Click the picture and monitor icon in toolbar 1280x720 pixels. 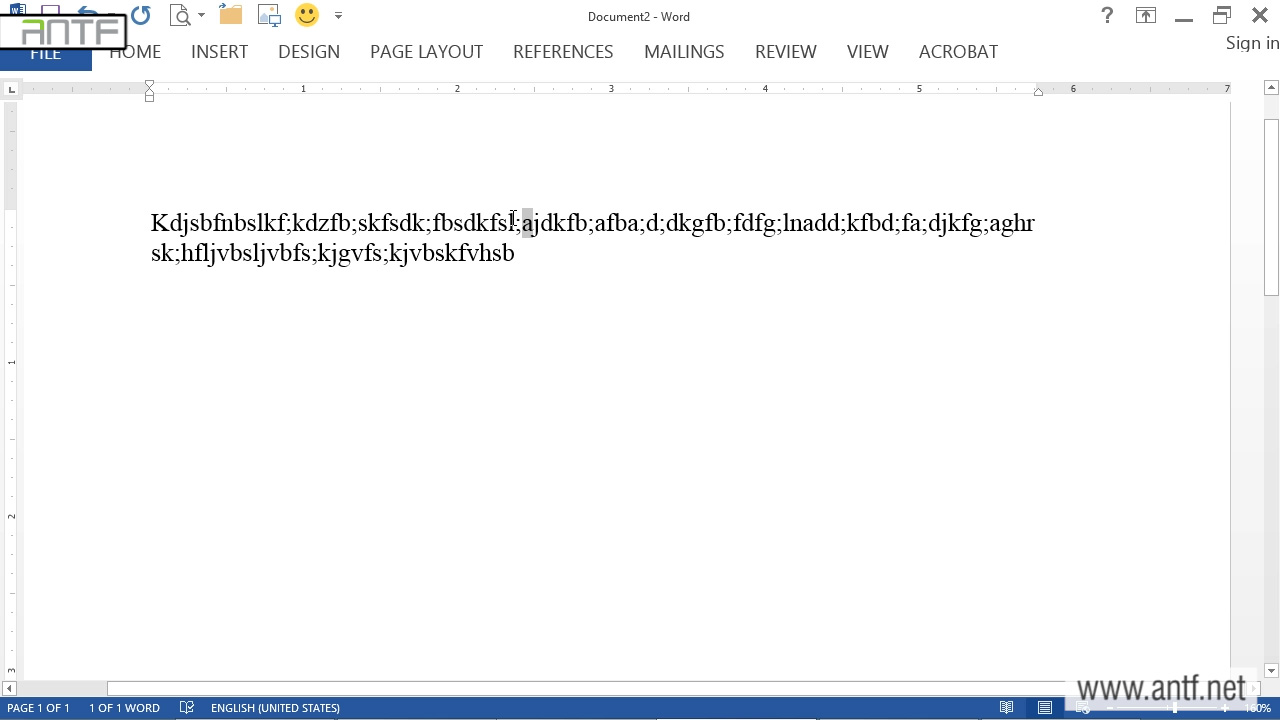click(x=269, y=16)
